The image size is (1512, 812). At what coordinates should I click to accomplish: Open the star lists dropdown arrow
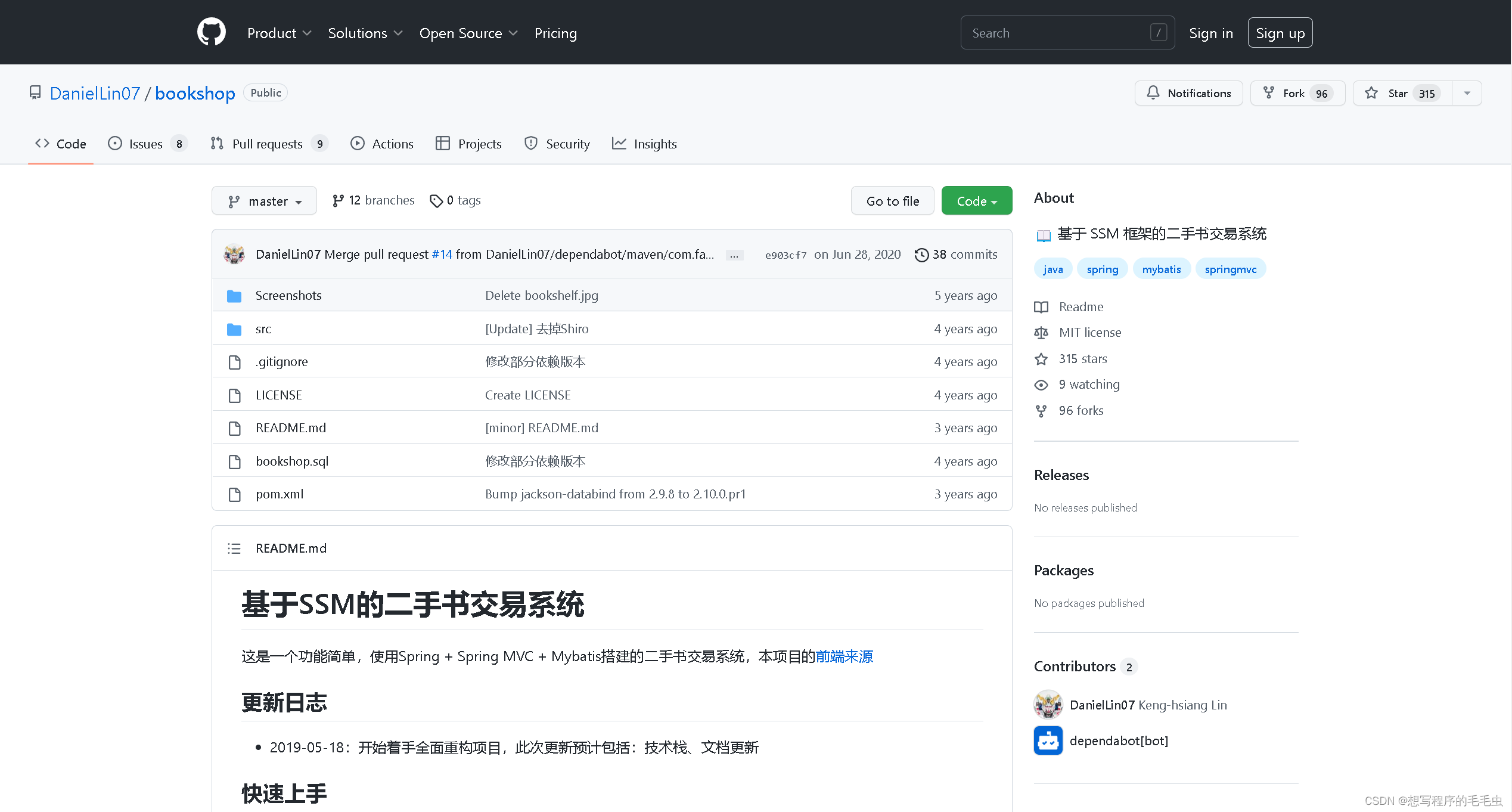pos(1467,93)
